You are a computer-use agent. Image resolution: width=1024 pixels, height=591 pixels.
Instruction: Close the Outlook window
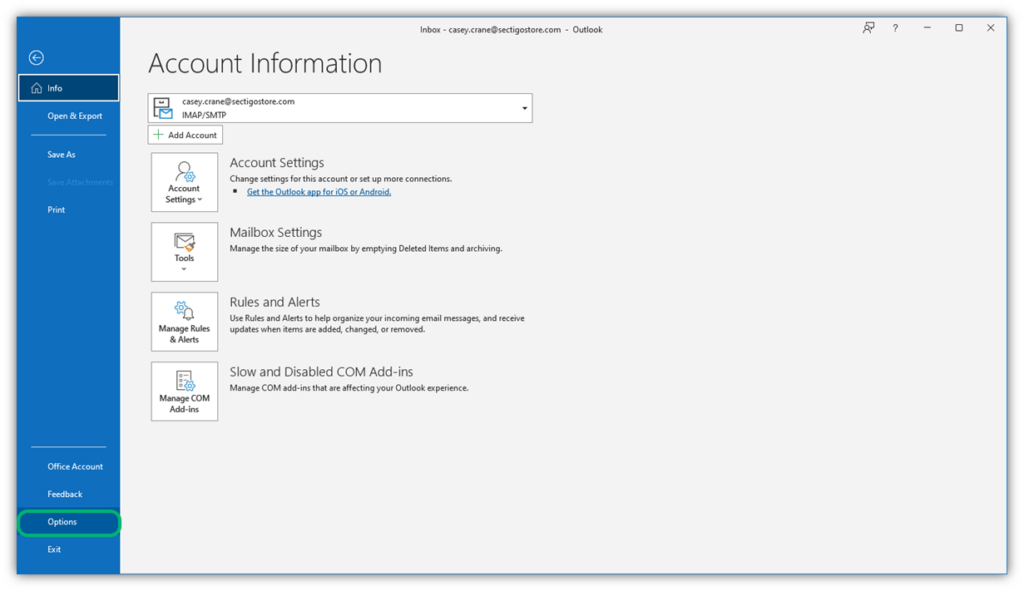pos(991,28)
